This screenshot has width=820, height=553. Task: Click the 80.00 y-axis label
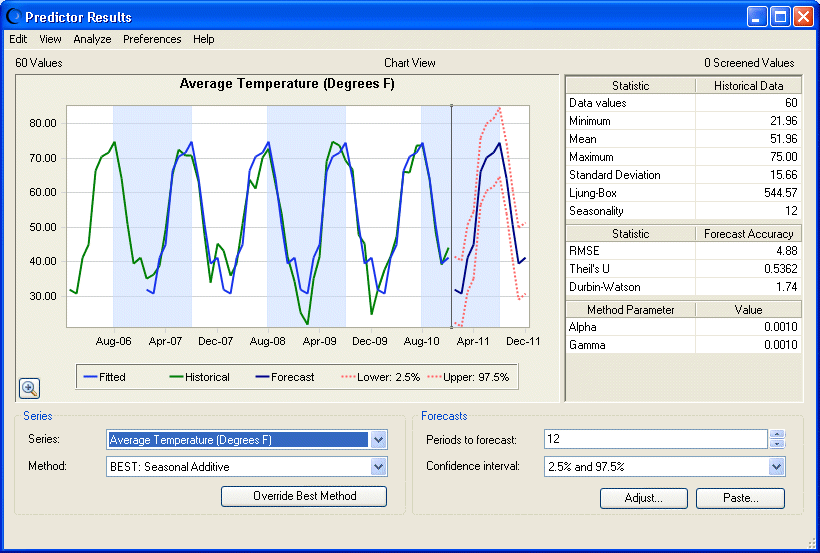click(43, 123)
